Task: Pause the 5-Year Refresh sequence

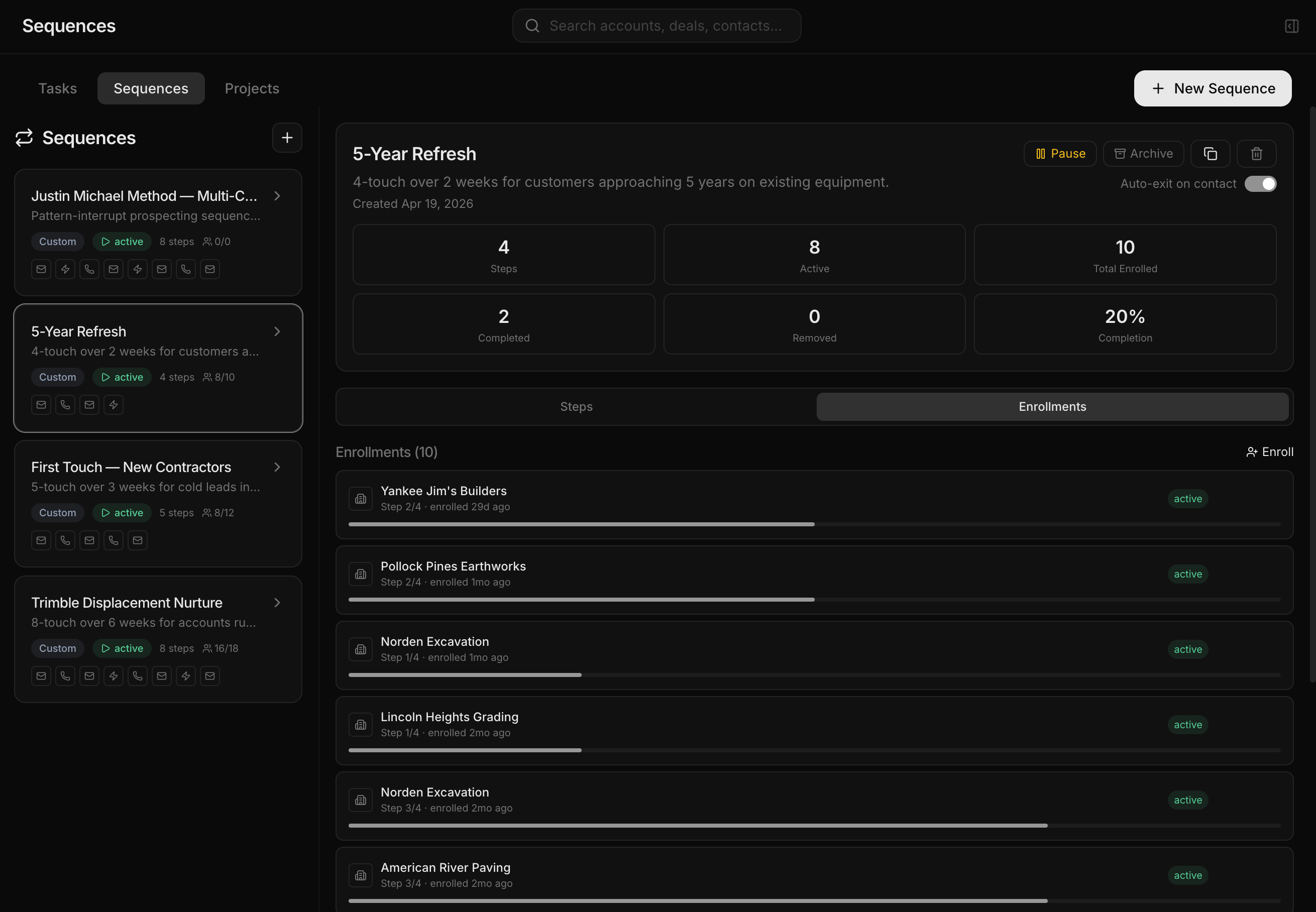Action: coord(1060,154)
